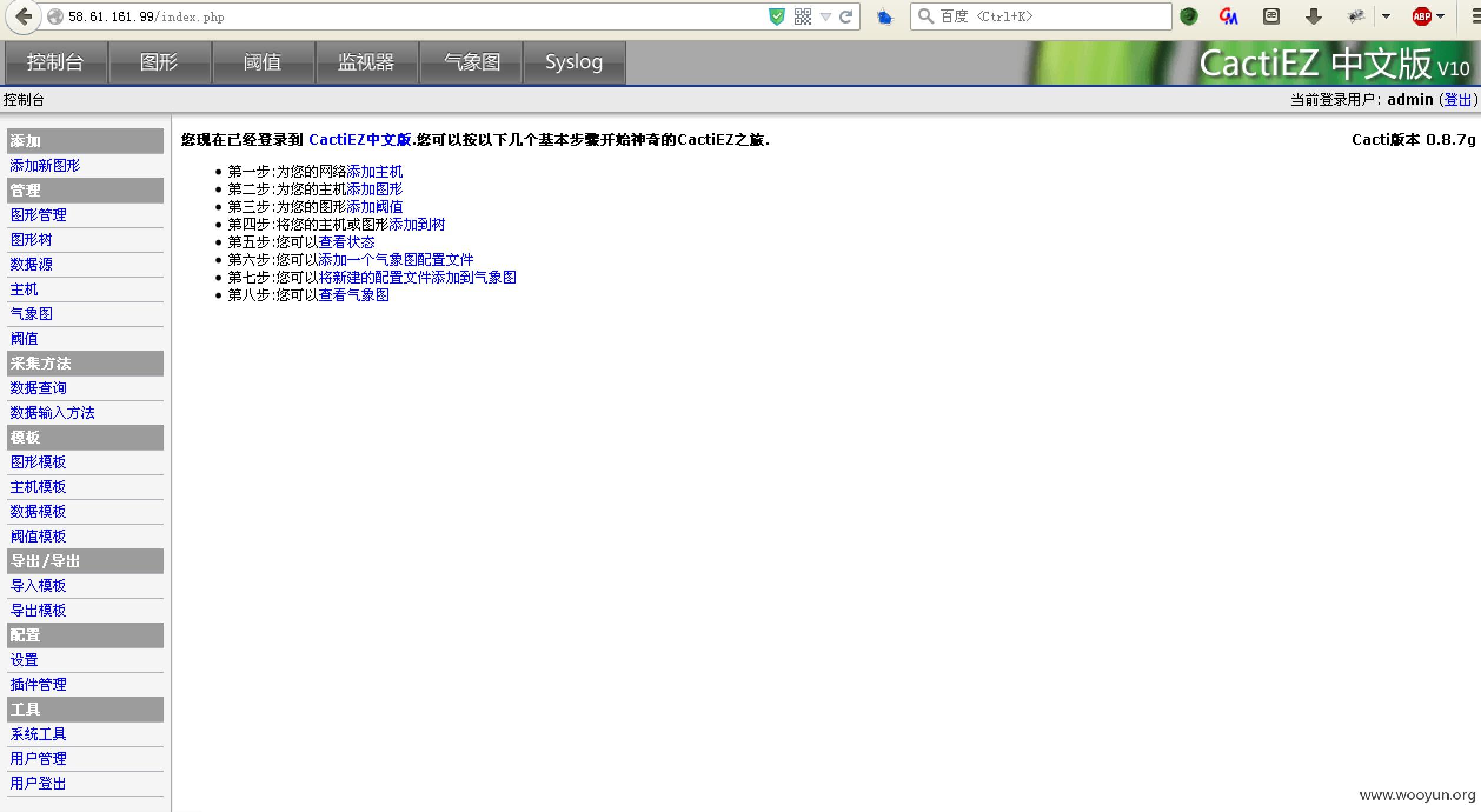Expand the address bar history dropdown arrow
This screenshot has height=812, width=1481.
point(826,16)
